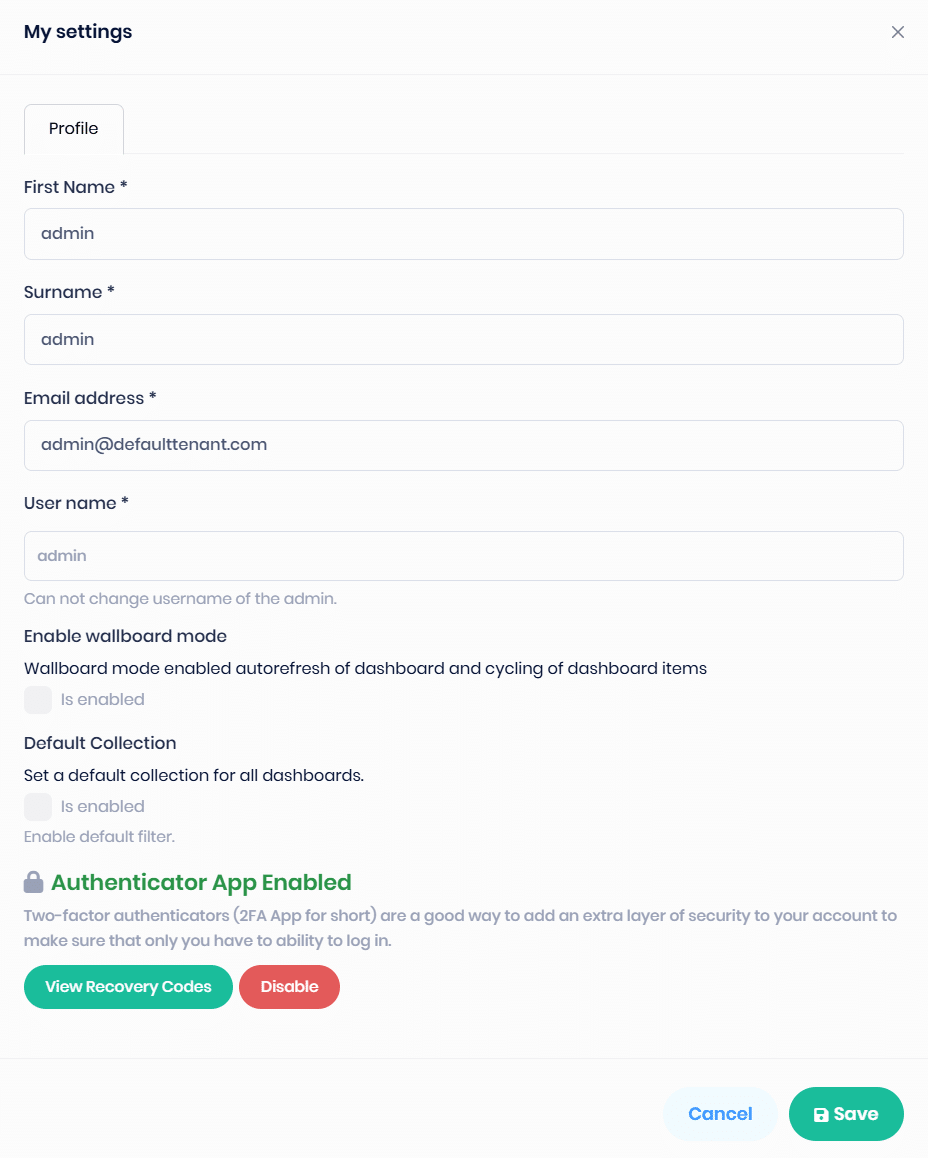
Task: Tick the Default Collection checkbox
Action: pos(38,807)
